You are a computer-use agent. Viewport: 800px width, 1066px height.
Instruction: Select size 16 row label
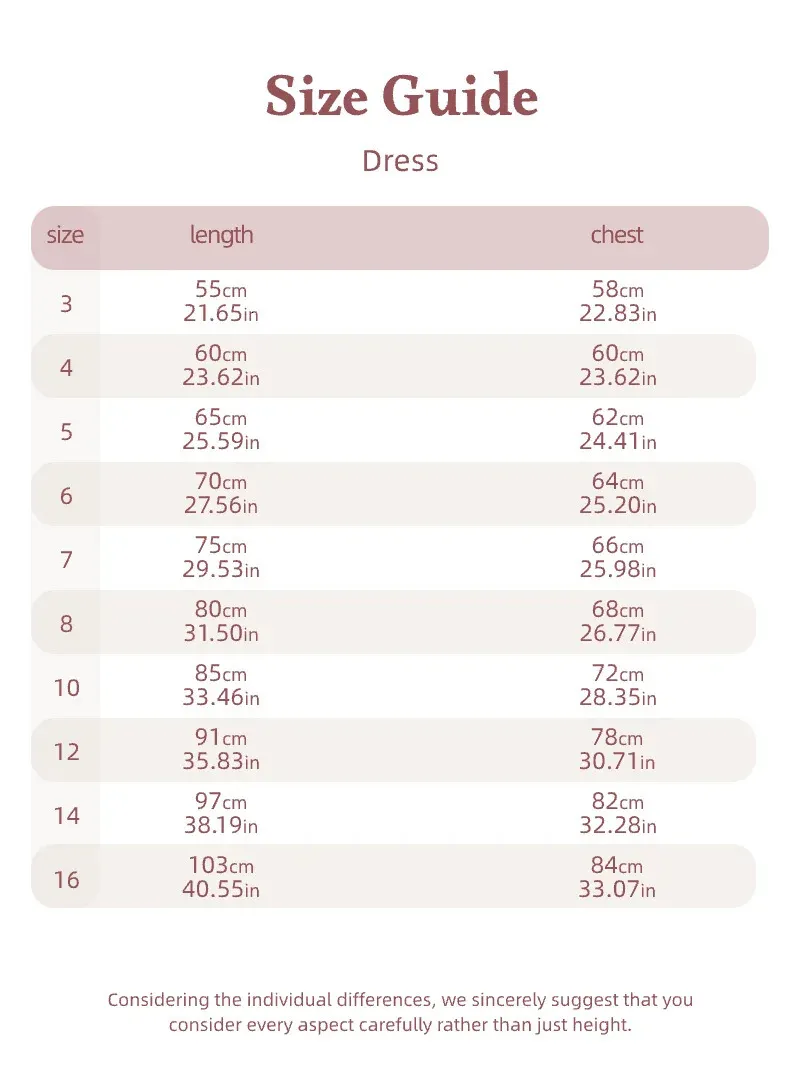pos(66,879)
